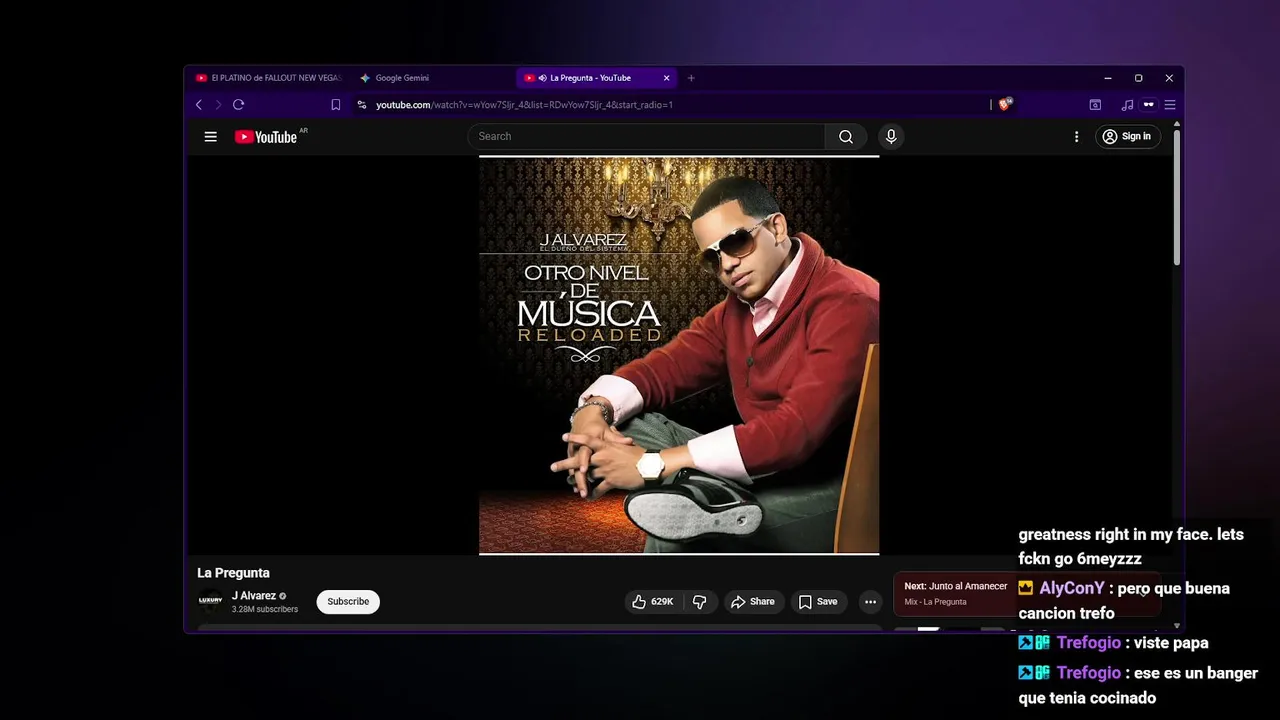The image size is (1280, 720).
Task: Open a new browser tab
Action: point(690,78)
